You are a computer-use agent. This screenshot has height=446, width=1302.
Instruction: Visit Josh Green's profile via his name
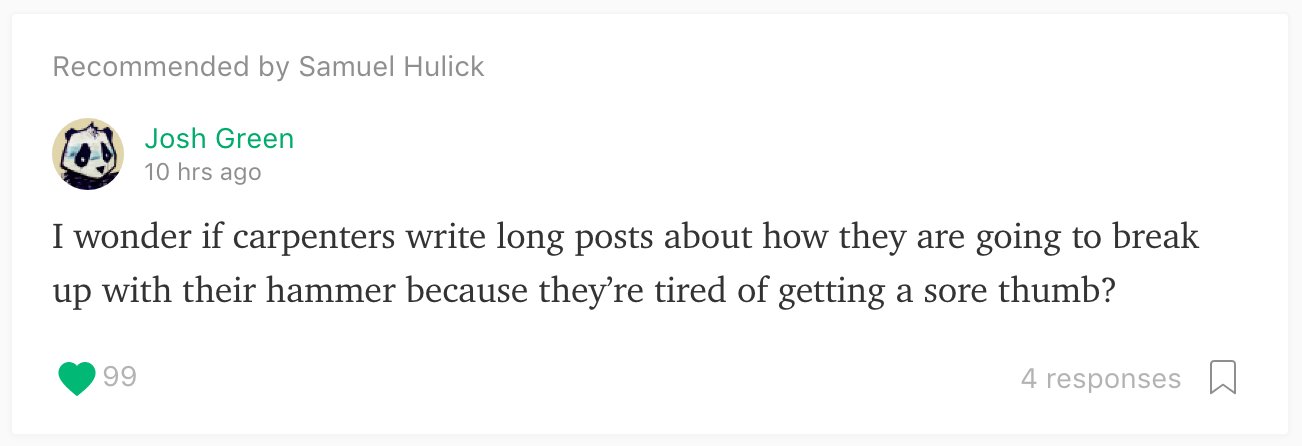point(219,138)
